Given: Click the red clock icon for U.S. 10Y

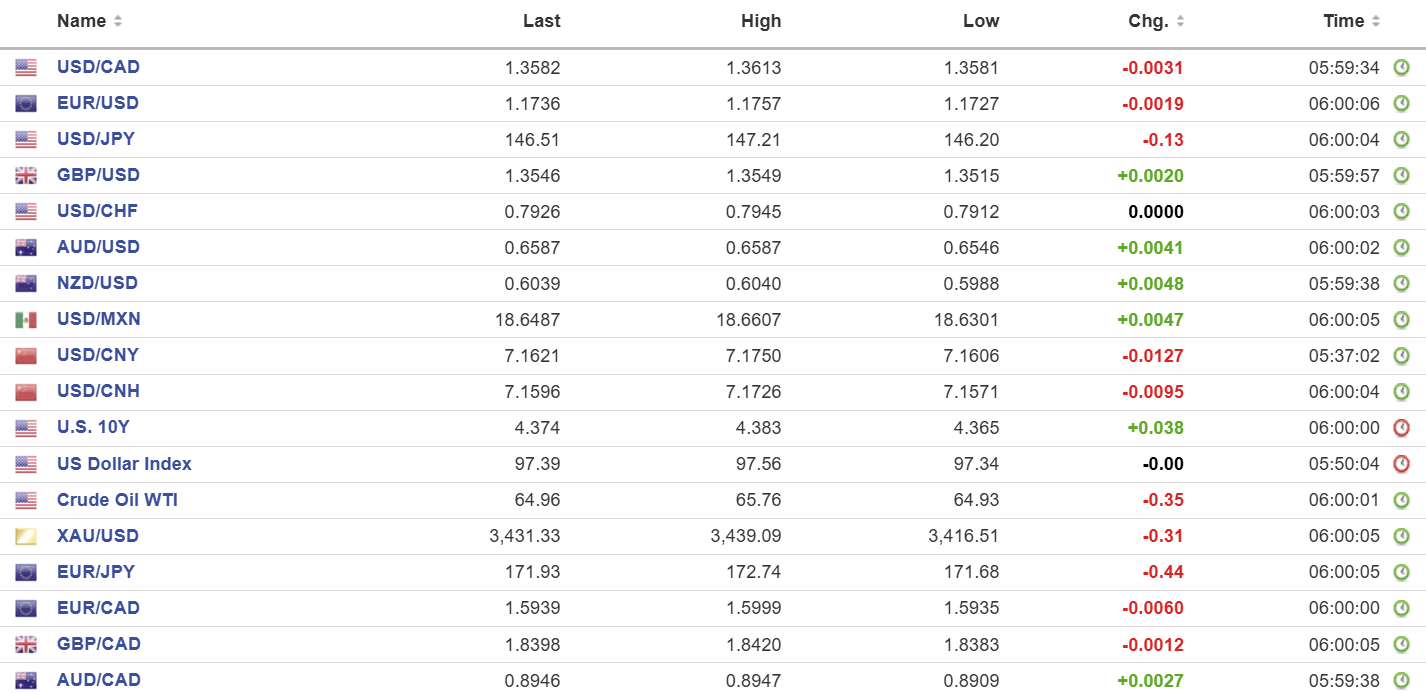Looking at the screenshot, I should click(x=1402, y=428).
